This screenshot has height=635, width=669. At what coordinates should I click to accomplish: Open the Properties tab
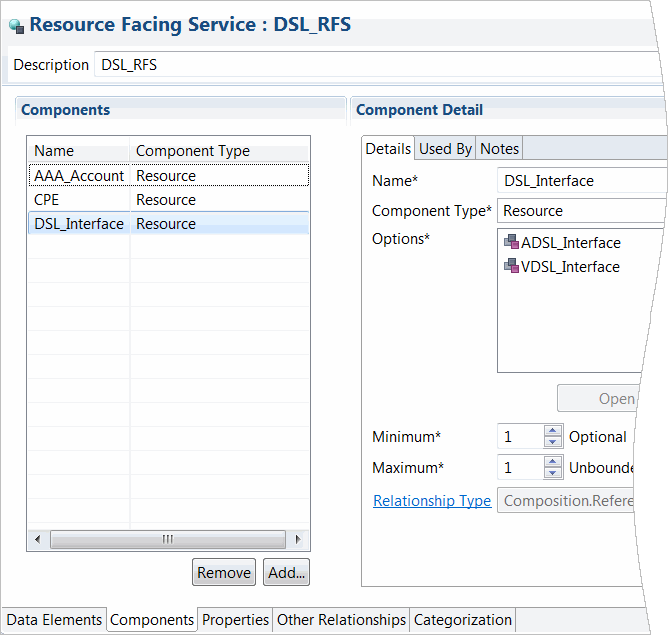point(235,620)
